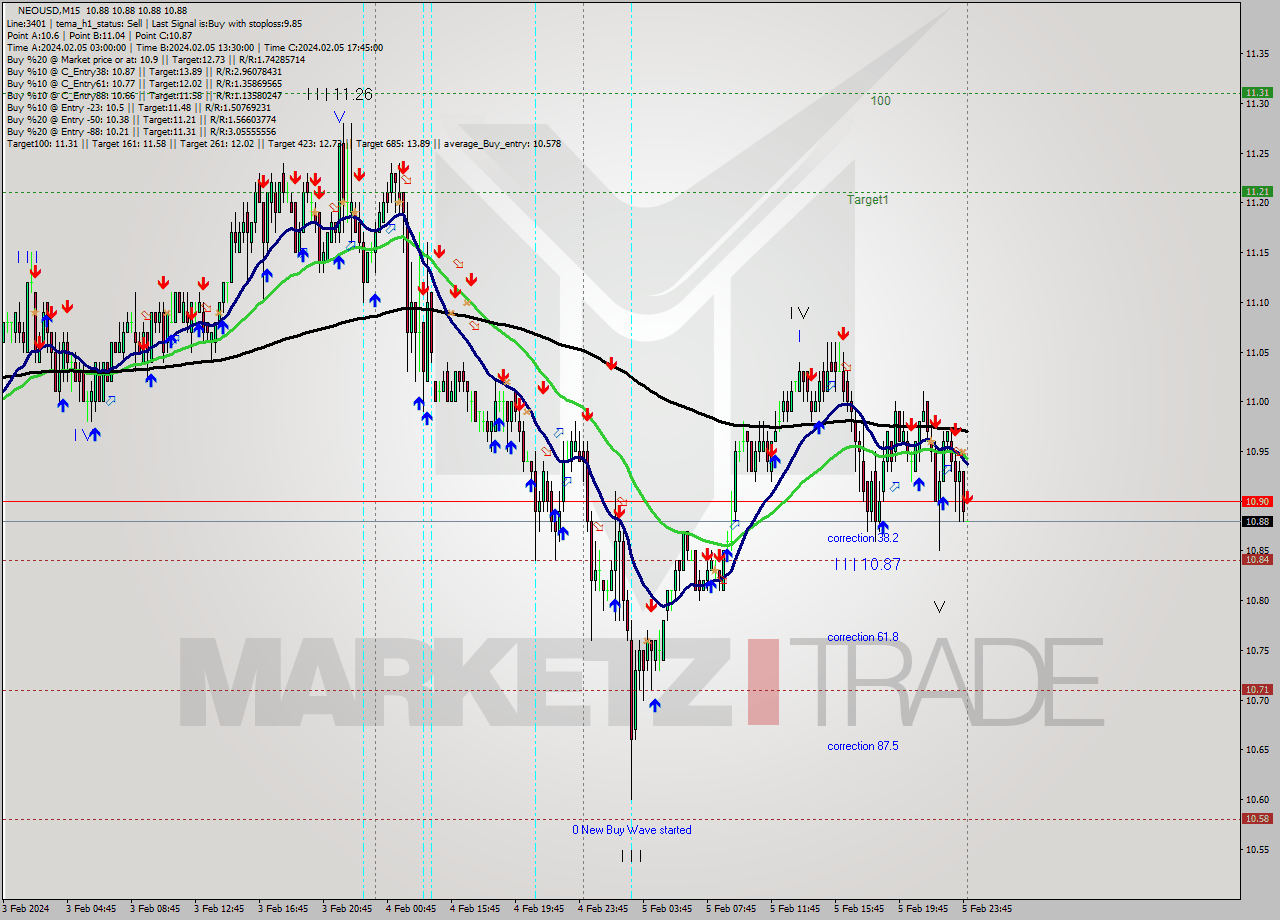Screen dimensions: 1280x920
Task: Select the 'Time A:2024.02.05 03:00:00' line
Action: [x=194, y=47]
